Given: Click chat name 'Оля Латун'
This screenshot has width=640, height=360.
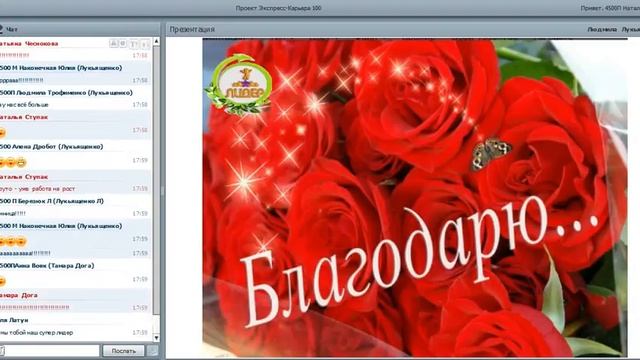Looking at the screenshot, I should 14,320.
